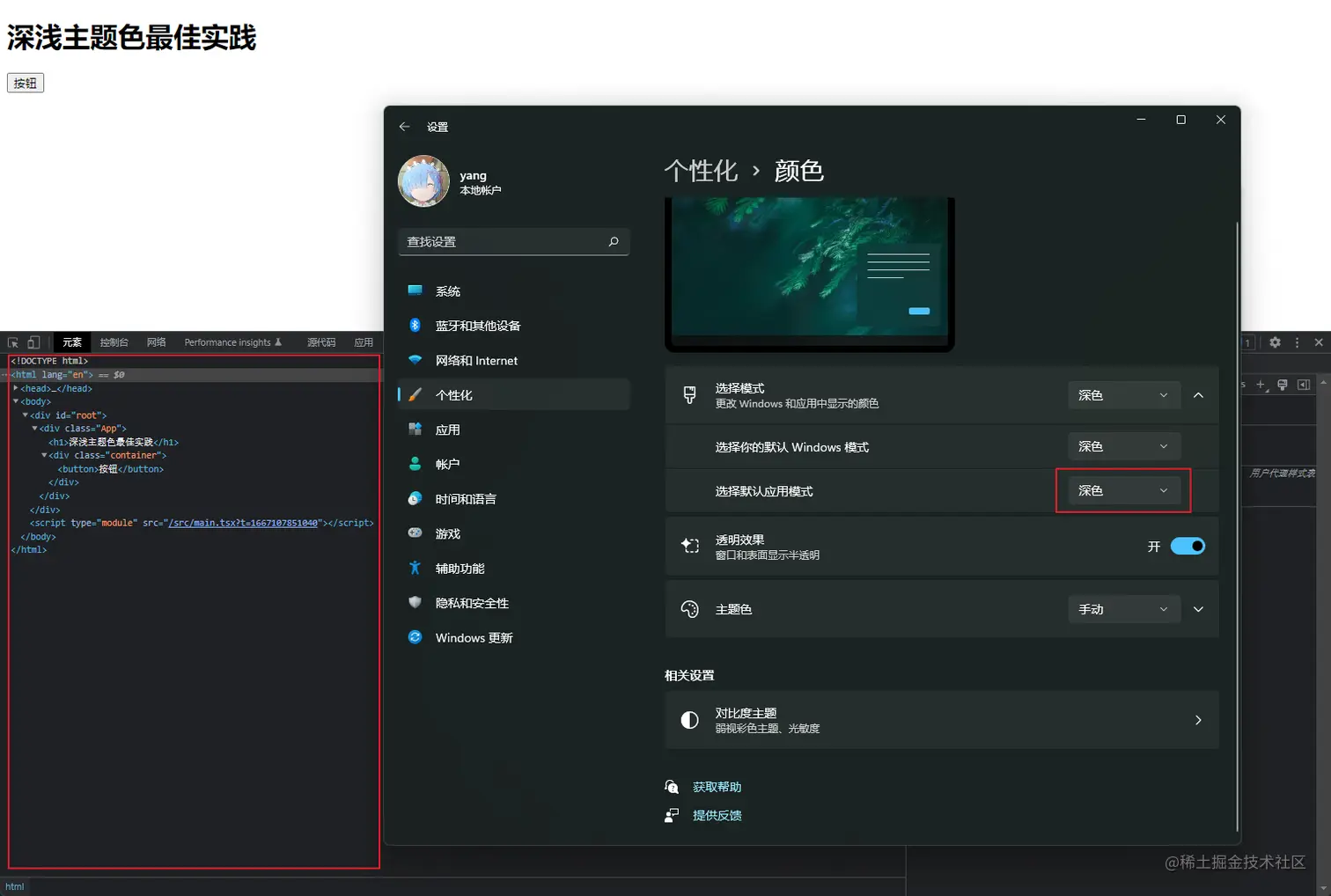Image resolution: width=1331 pixels, height=896 pixels.
Task: Click new style rule plus icon in DevTools
Action: 1261,385
